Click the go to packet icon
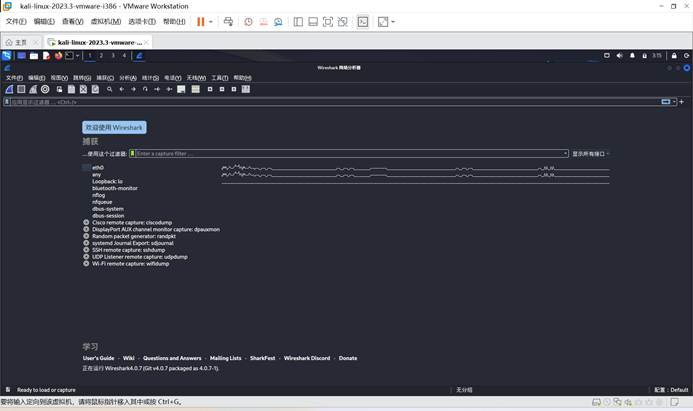 [145, 89]
